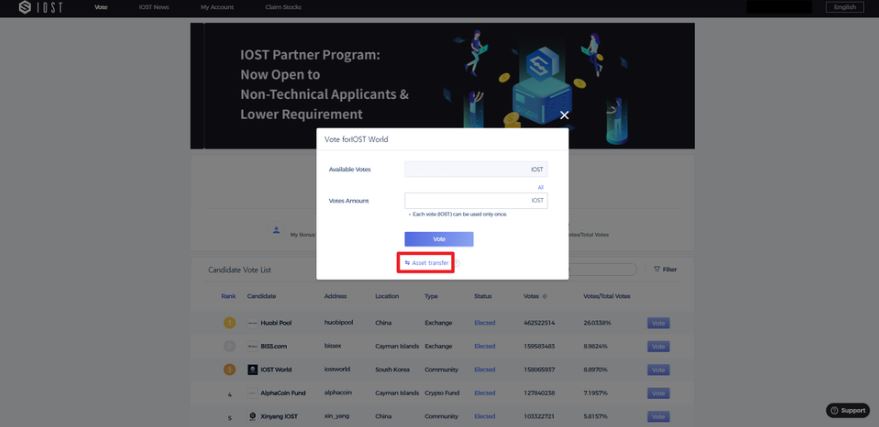
Task: Vote for Huobi Pool
Action: click(x=658, y=323)
